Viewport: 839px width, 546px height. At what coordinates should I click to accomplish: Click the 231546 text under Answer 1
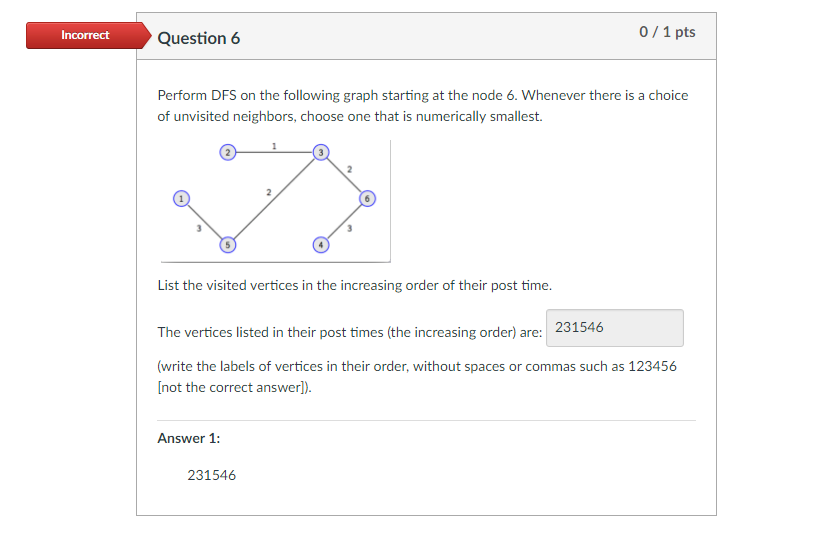coord(211,475)
